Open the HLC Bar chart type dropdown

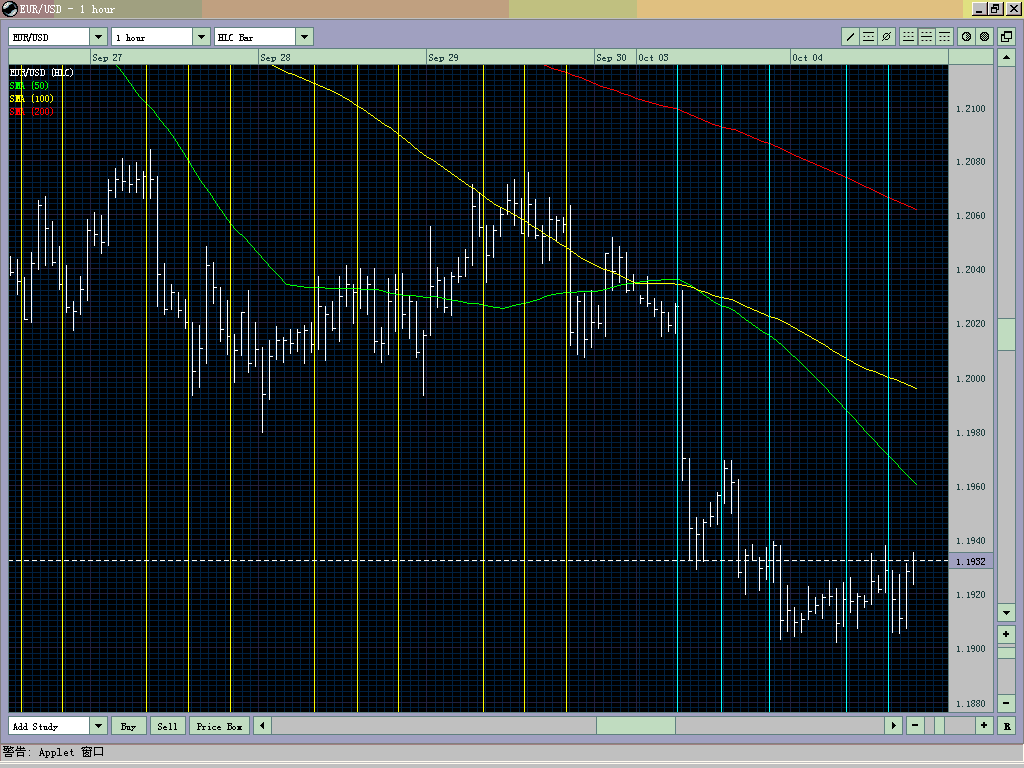[x=304, y=35]
